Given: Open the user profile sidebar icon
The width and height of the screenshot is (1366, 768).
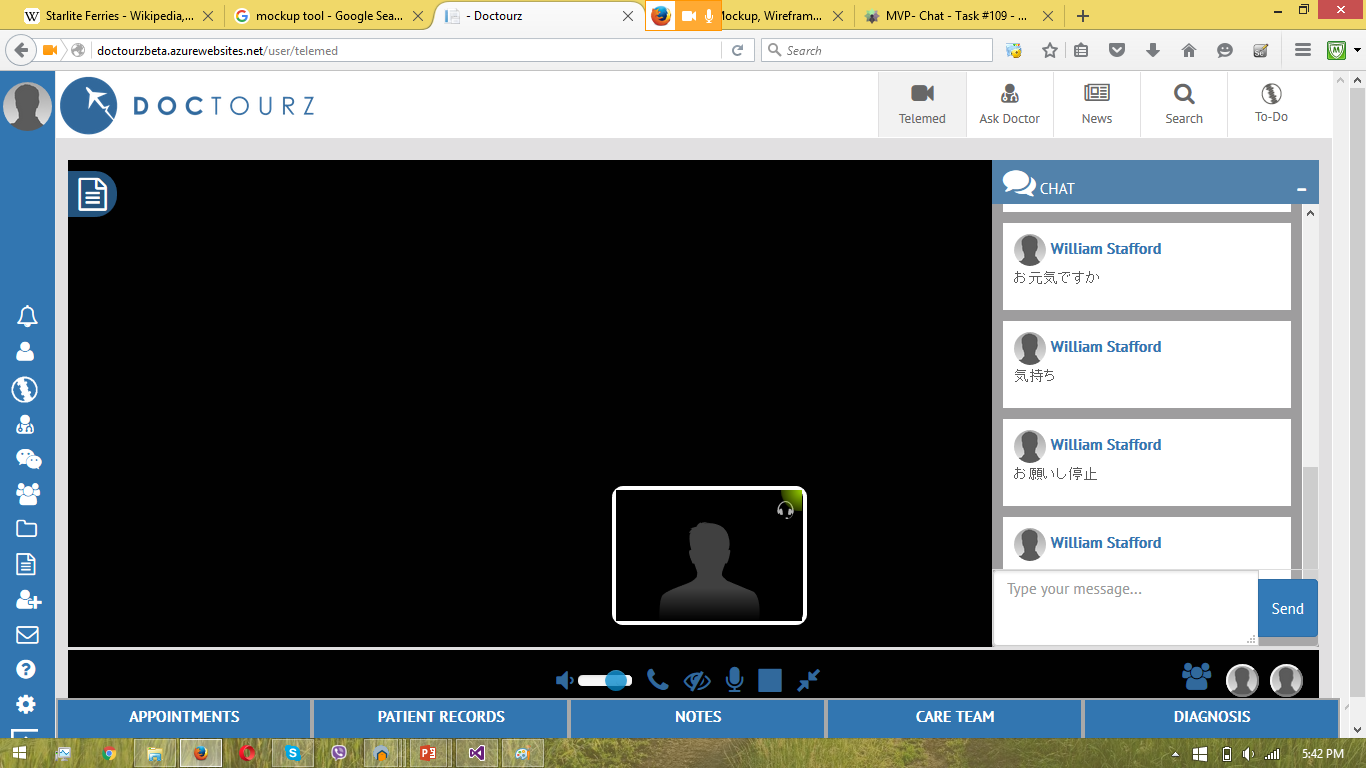Looking at the screenshot, I should [x=26, y=351].
